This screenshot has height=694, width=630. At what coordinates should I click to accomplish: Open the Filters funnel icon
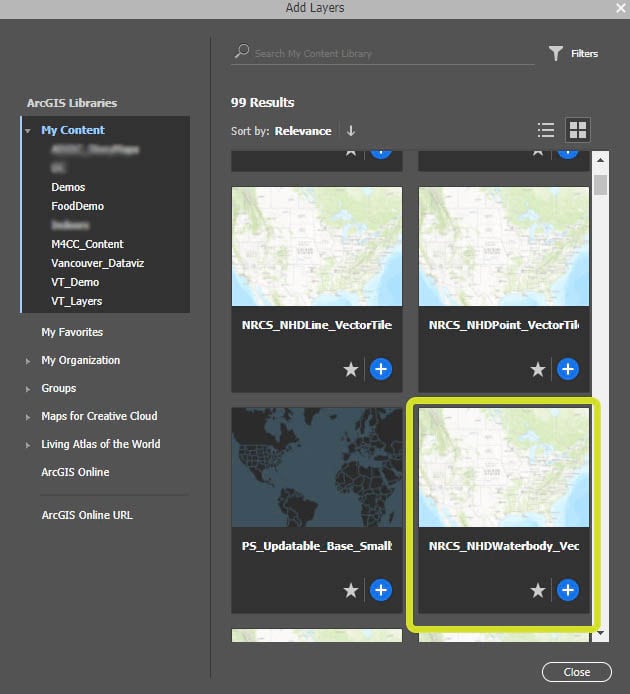[x=556, y=54]
